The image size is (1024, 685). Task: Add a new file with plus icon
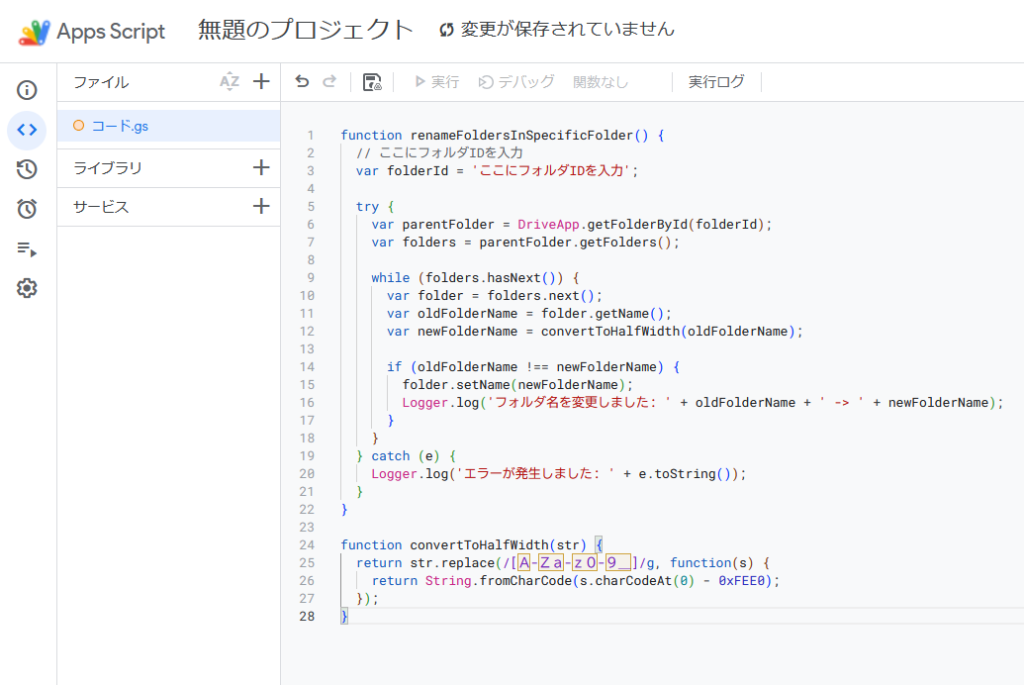click(261, 82)
